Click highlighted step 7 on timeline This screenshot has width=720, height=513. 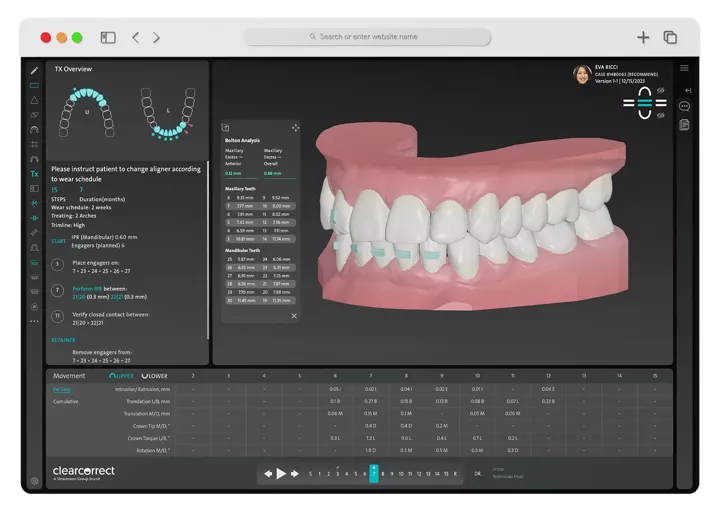click(373, 474)
